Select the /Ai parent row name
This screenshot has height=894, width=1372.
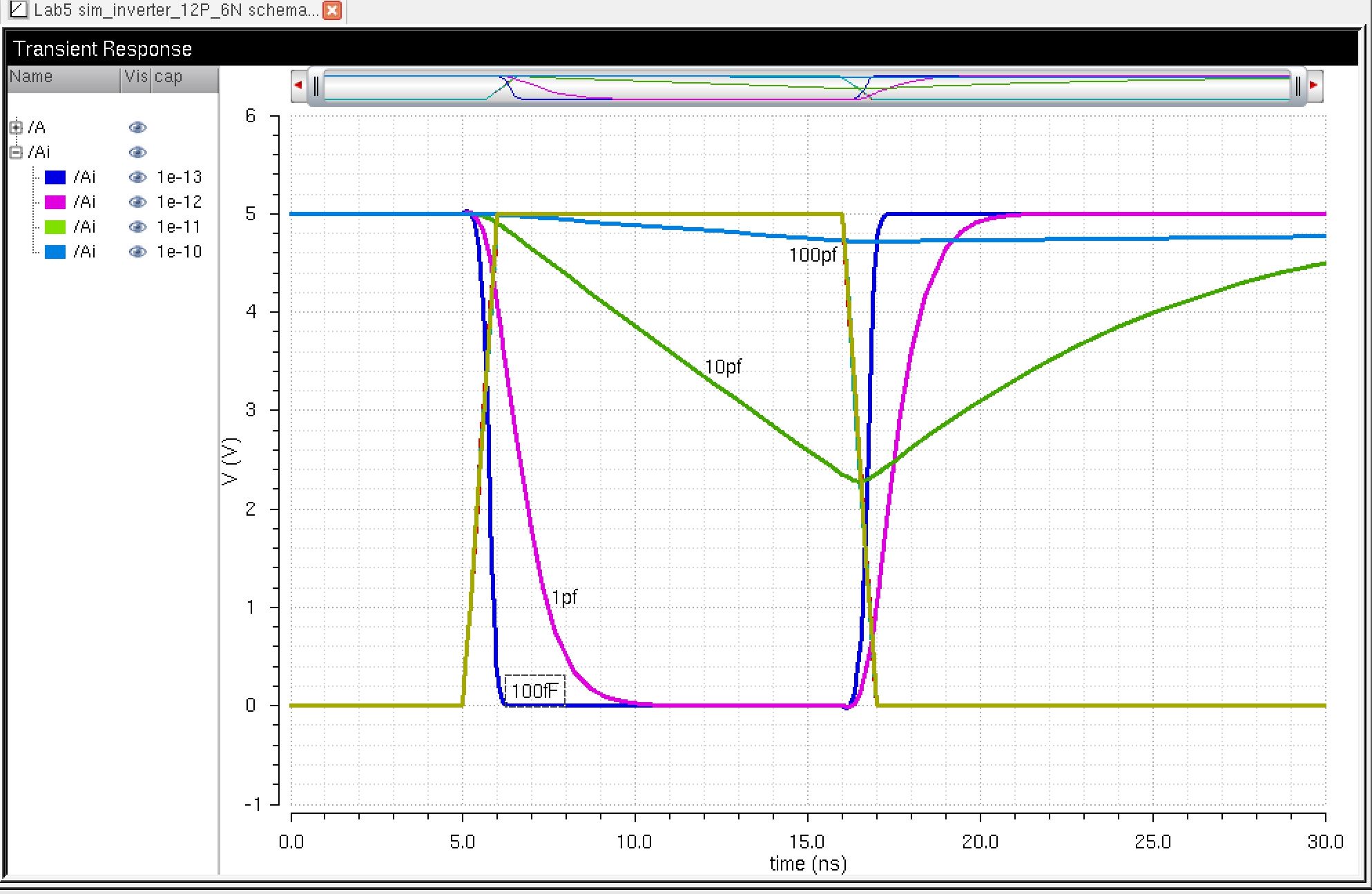39,152
